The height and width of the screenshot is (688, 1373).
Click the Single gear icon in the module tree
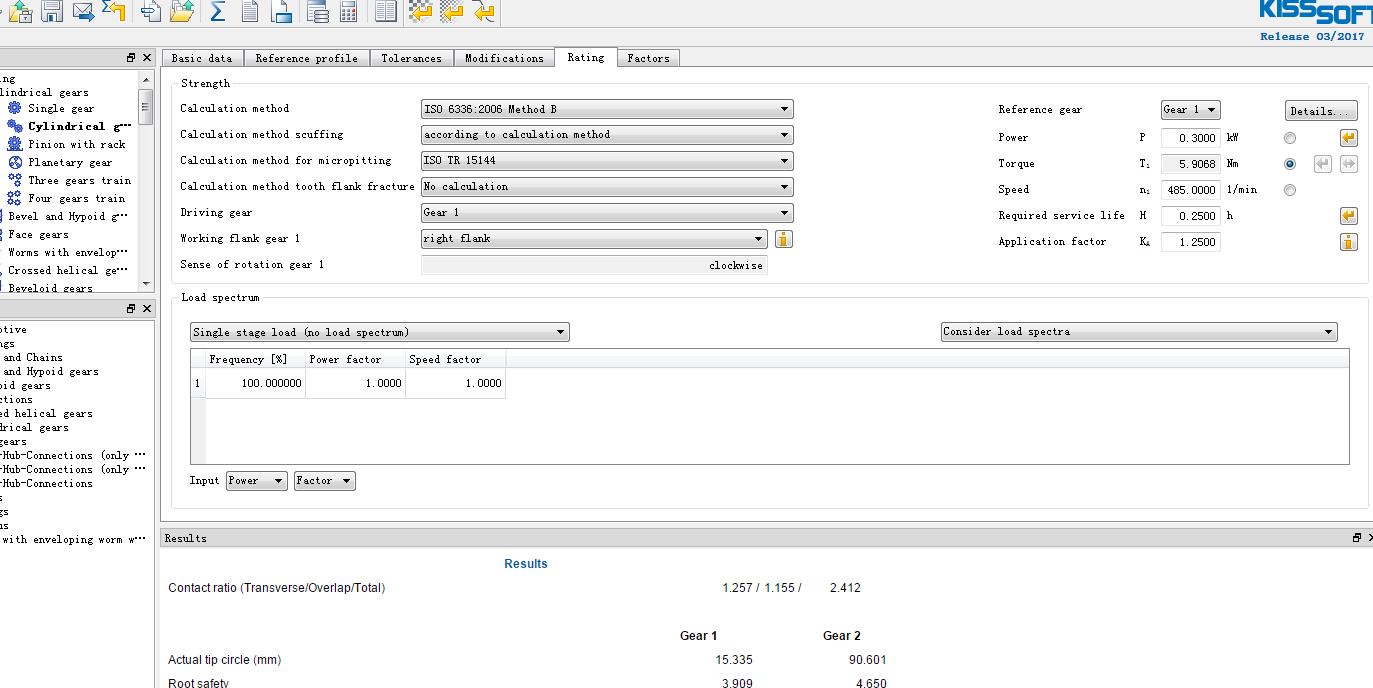pyautogui.click(x=15, y=108)
